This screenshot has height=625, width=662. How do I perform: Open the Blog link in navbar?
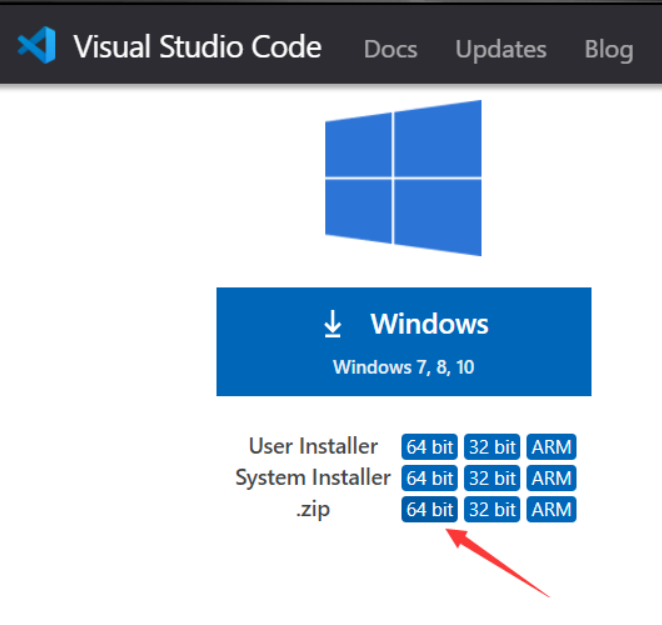608,49
